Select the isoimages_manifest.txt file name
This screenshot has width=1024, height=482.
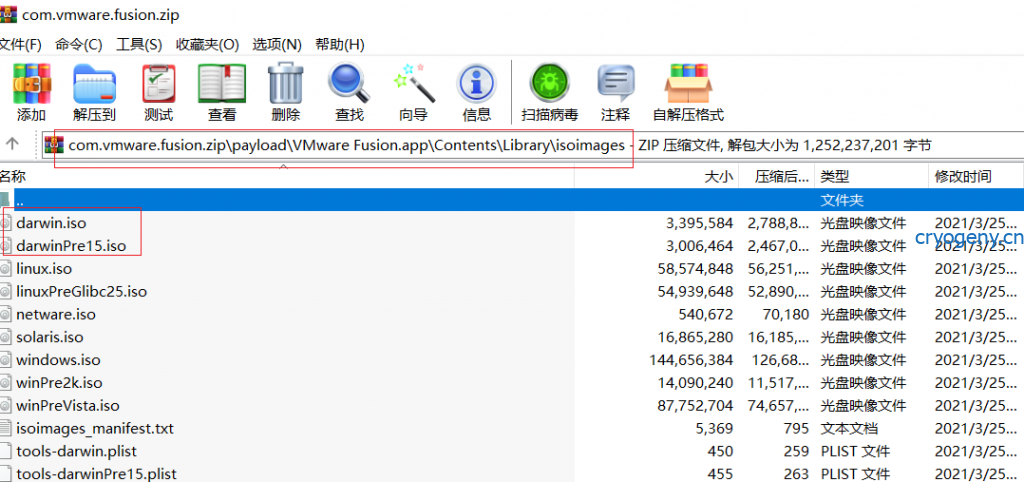pos(95,428)
